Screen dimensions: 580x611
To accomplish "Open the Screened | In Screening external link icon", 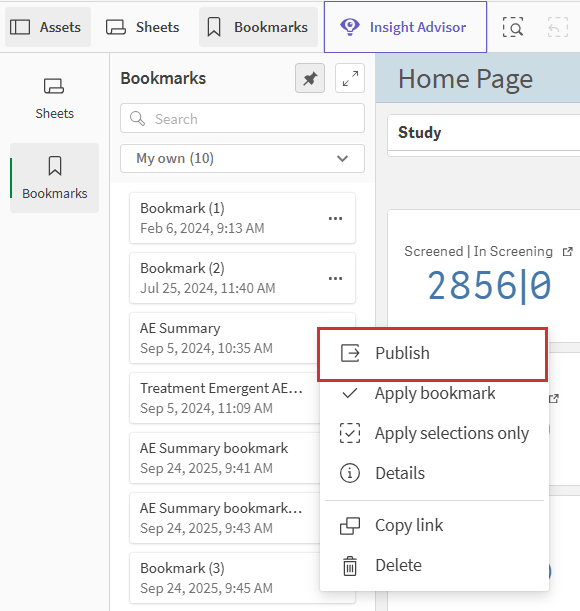I will (568, 252).
